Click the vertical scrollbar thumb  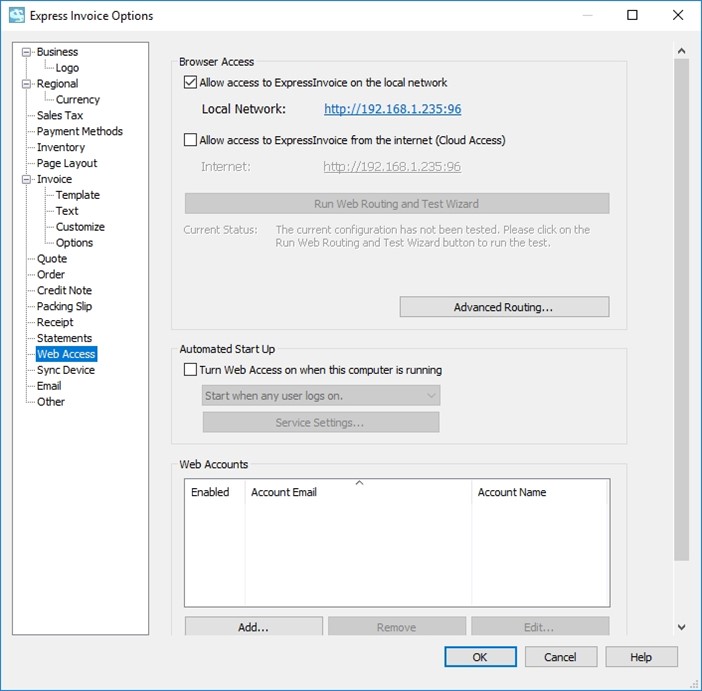coord(681,309)
